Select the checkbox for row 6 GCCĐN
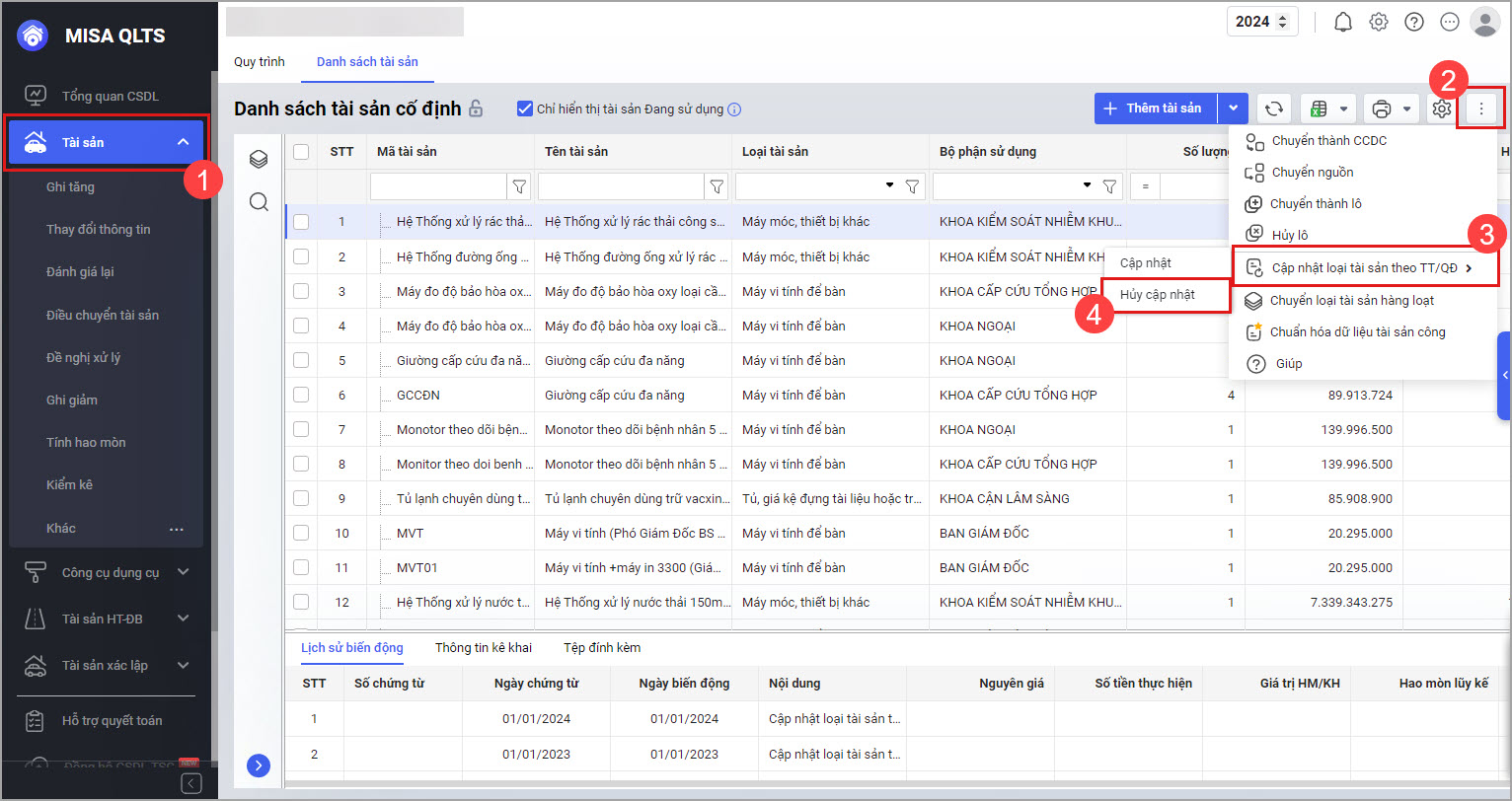The height and width of the screenshot is (801, 1512). 301,396
